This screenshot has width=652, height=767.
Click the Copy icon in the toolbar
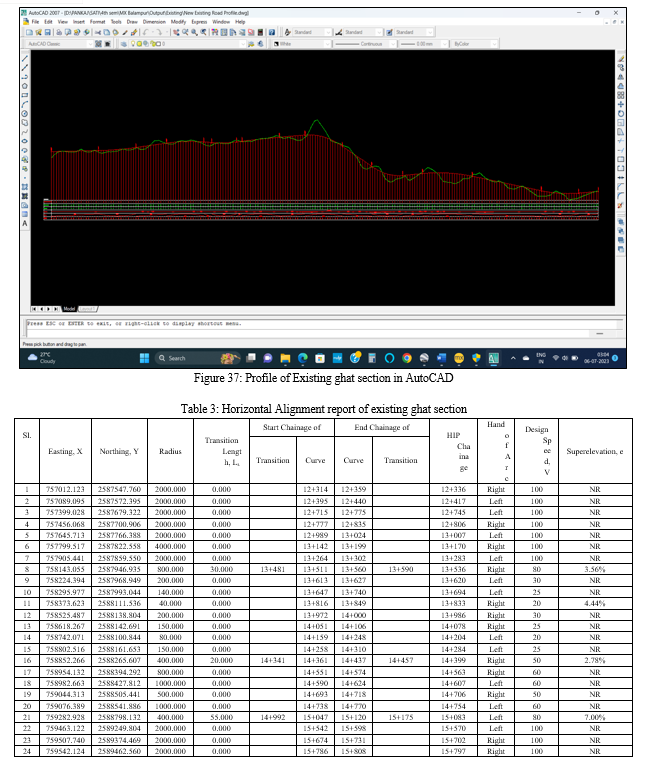tap(107, 32)
